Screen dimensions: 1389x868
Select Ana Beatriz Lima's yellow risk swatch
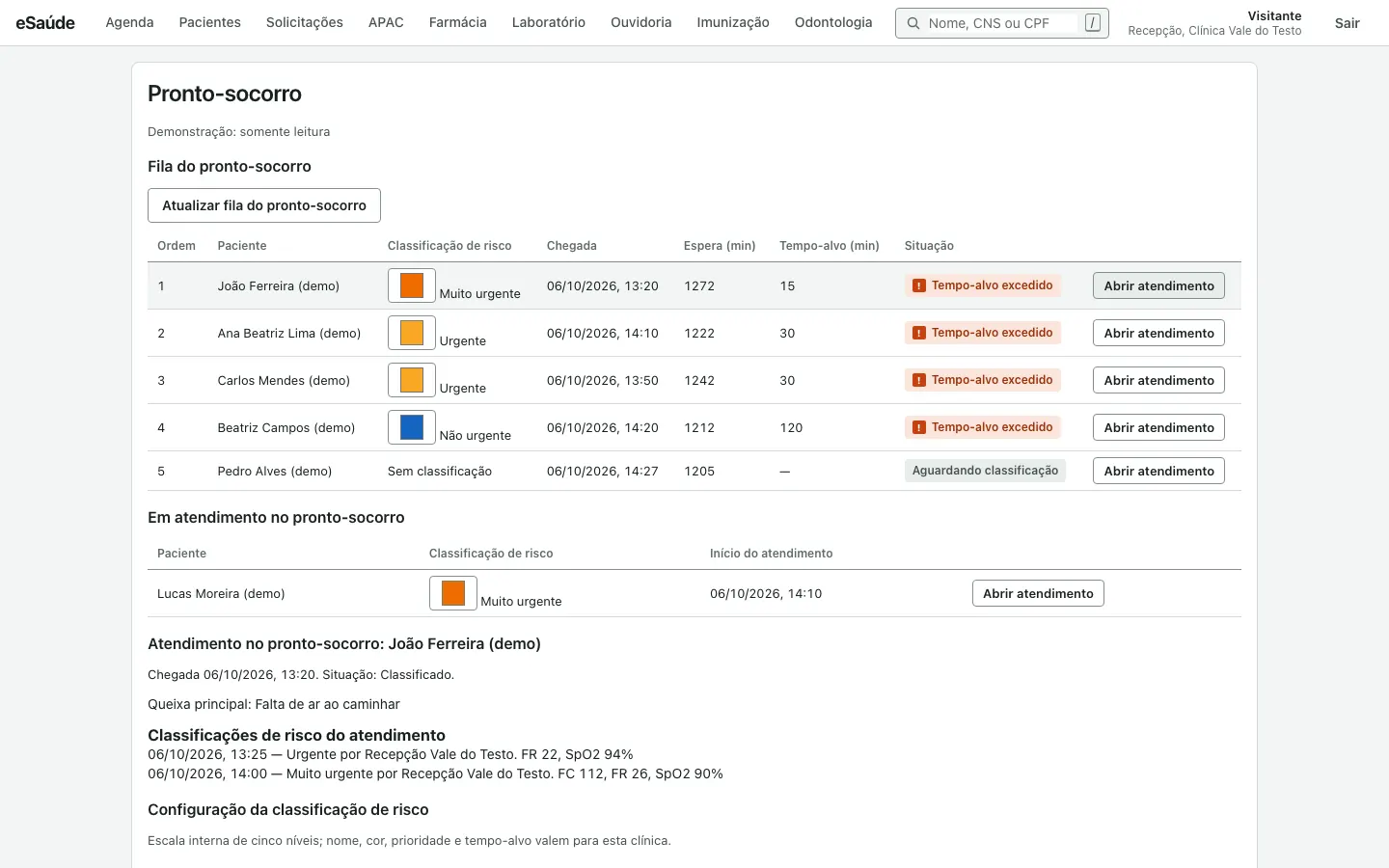click(x=412, y=333)
